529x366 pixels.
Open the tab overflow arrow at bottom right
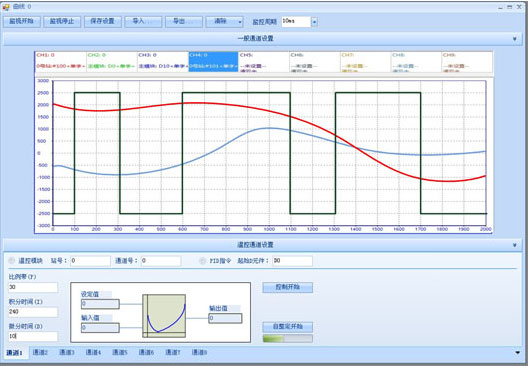point(518,353)
